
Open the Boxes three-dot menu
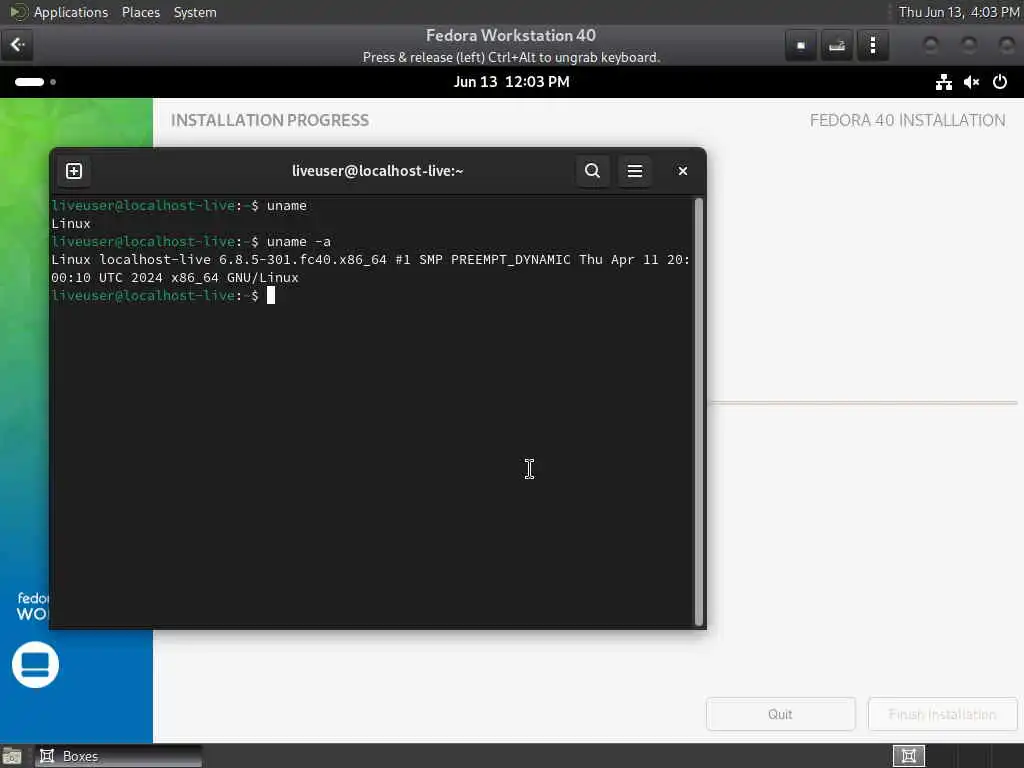[x=872, y=45]
